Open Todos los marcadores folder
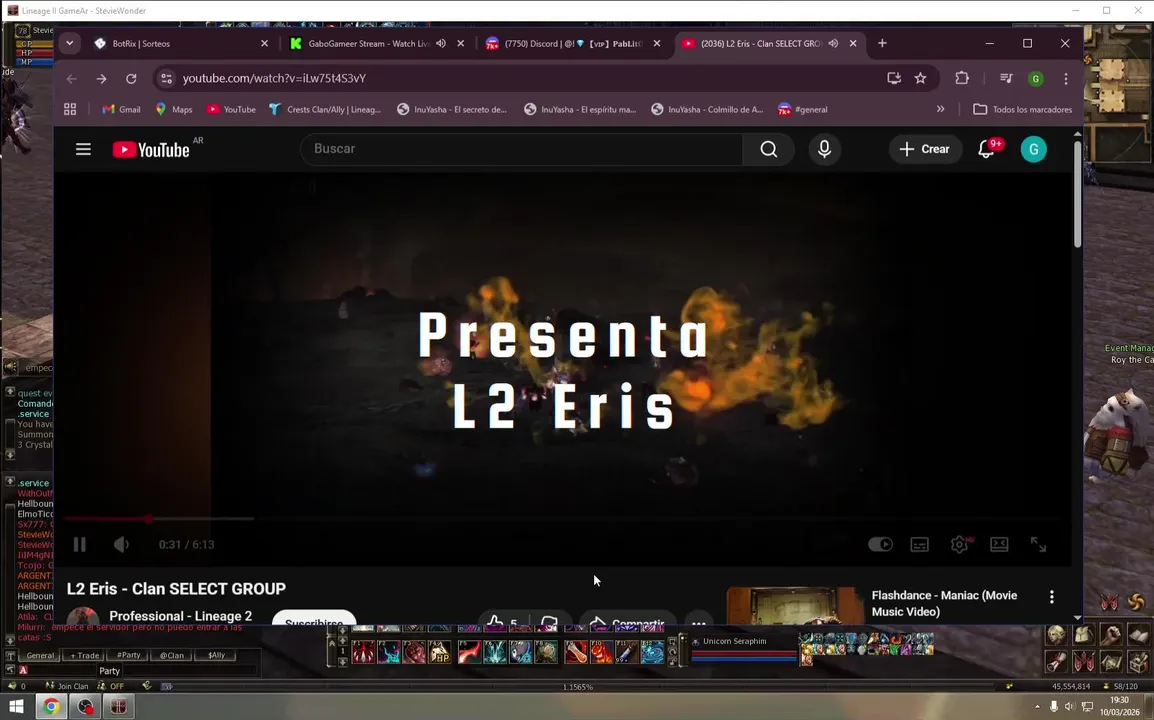This screenshot has height=720, width=1154. tap(1022, 109)
